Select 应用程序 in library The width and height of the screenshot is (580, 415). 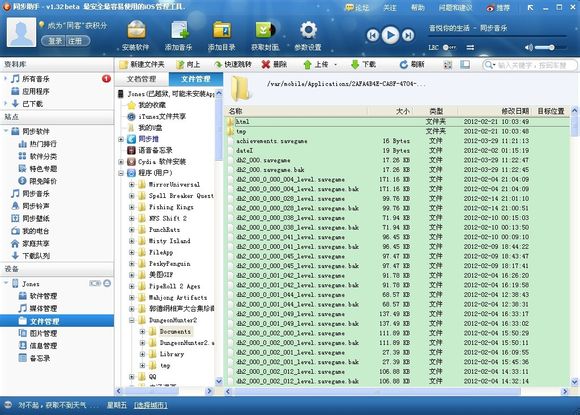pyautogui.click(x=36, y=91)
